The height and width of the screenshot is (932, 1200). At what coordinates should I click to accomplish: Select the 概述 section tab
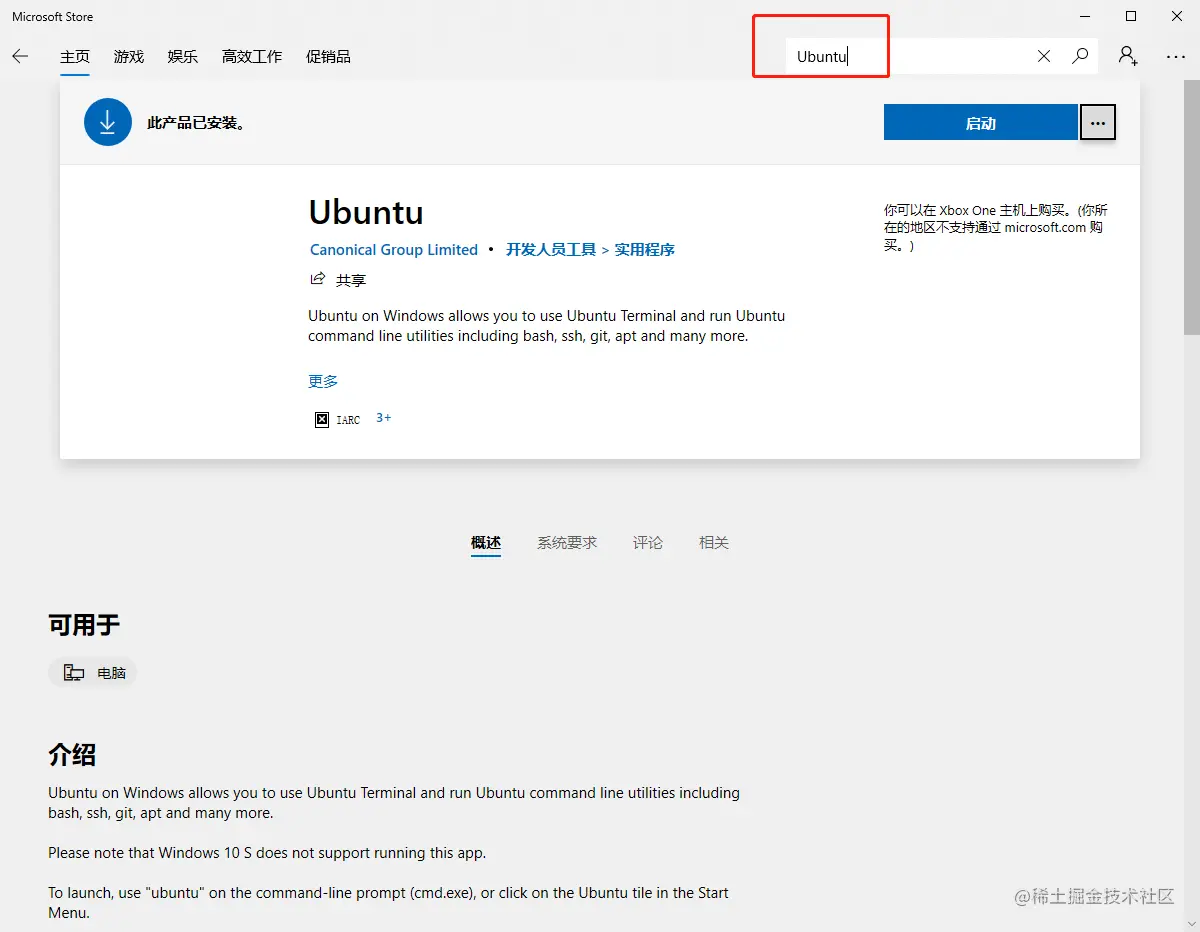(x=486, y=542)
